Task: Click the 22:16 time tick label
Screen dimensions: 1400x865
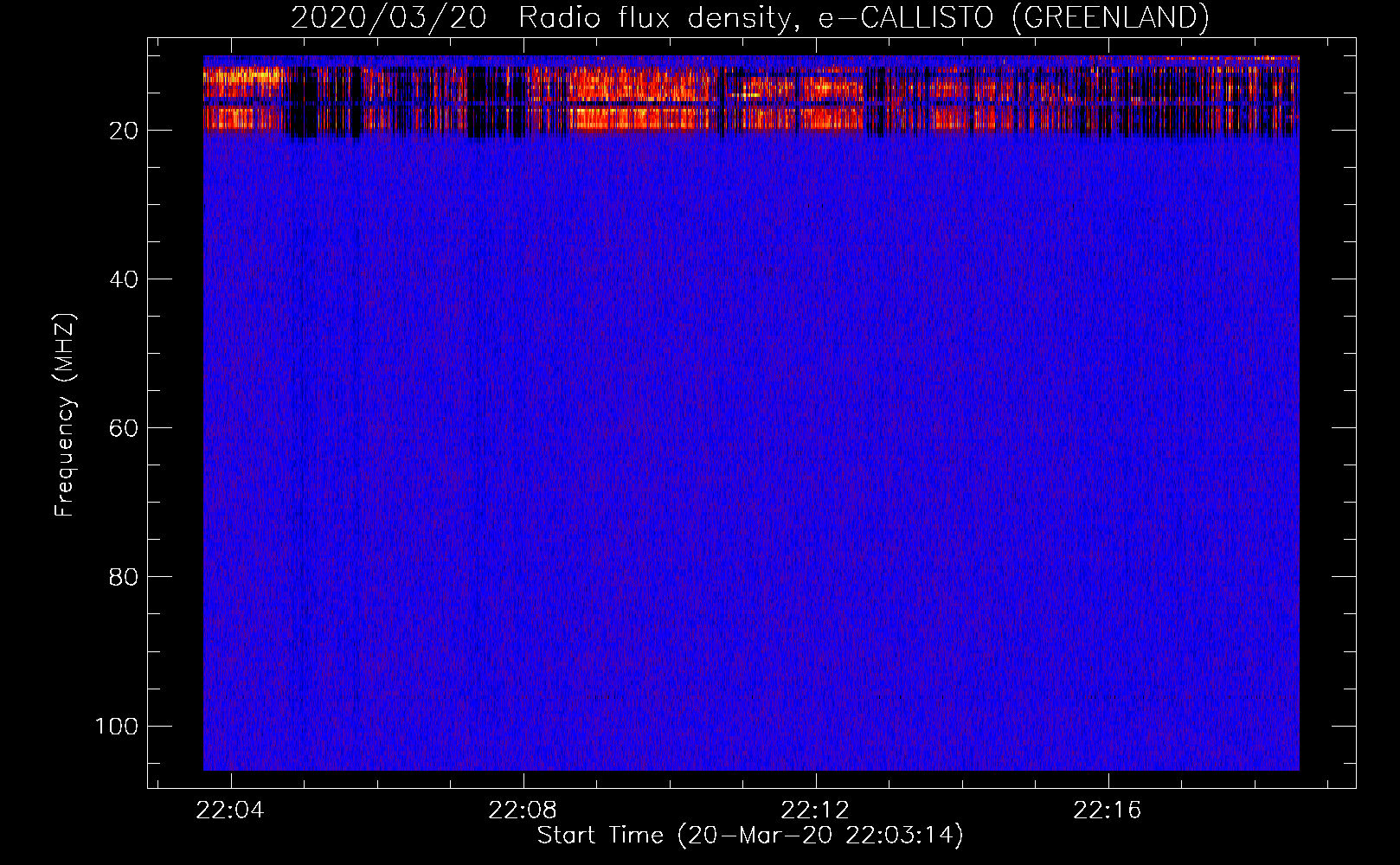Action: click(1108, 811)
